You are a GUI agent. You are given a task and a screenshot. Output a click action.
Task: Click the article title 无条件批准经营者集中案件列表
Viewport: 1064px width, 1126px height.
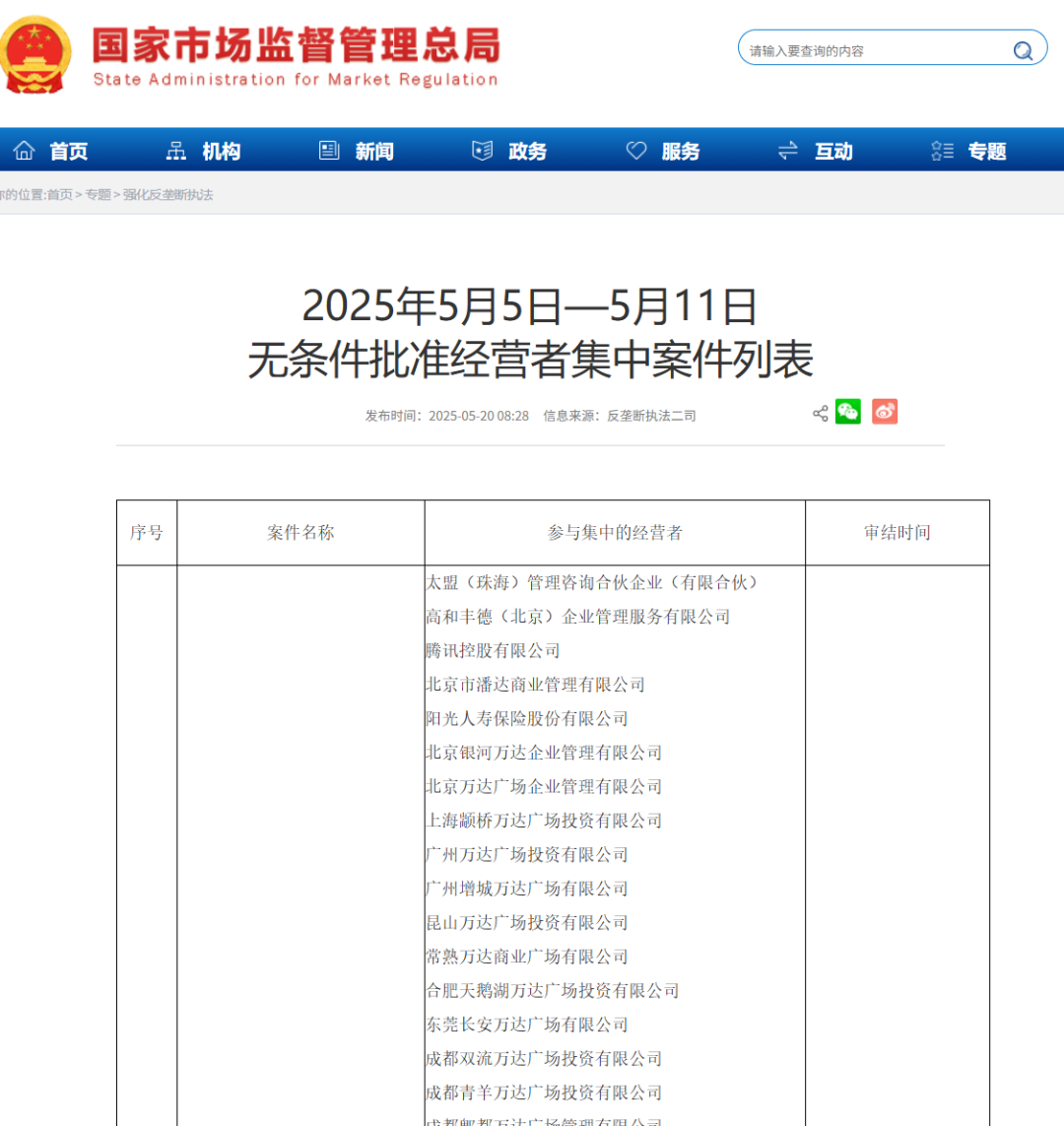click(531, 359)
